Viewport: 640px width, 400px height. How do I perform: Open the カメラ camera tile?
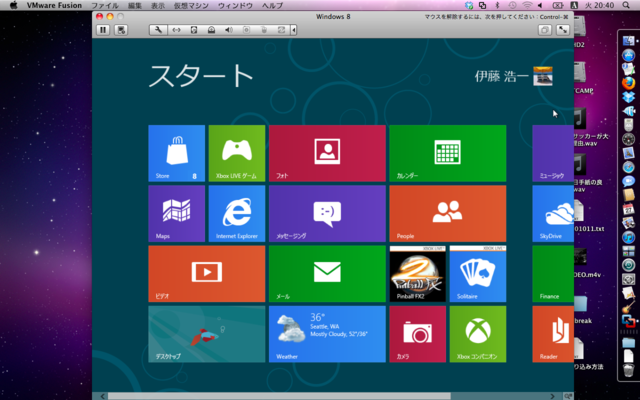pos(418,334)
